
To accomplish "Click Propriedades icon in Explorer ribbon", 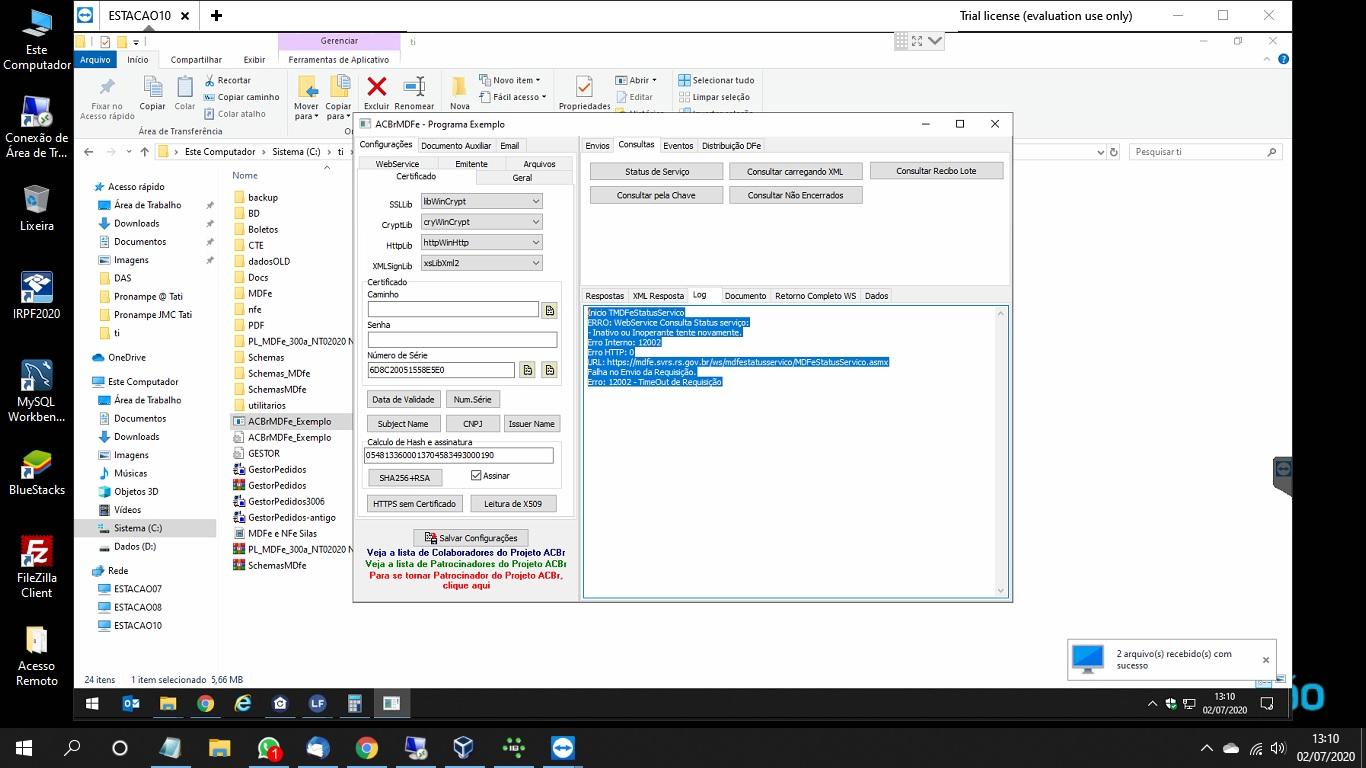I will (x=584, y=87).
